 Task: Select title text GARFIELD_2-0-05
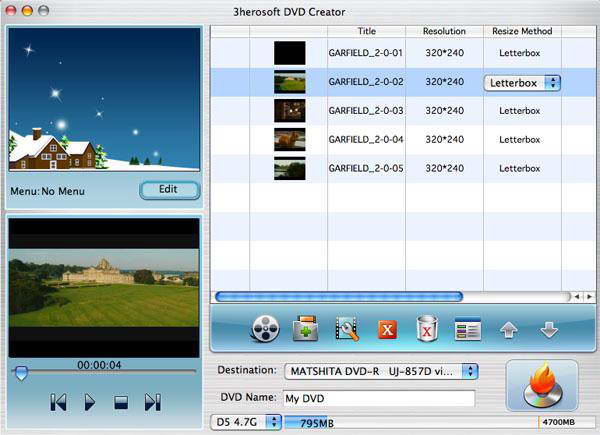[366, 168]
